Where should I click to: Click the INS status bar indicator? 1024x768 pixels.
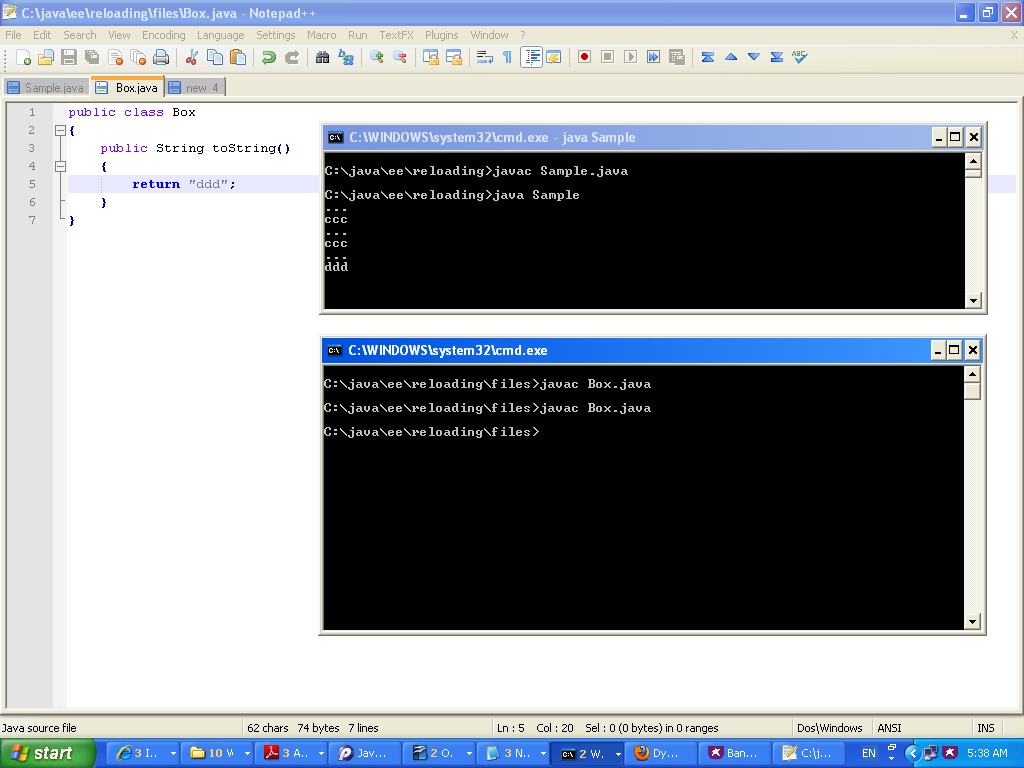986,728
